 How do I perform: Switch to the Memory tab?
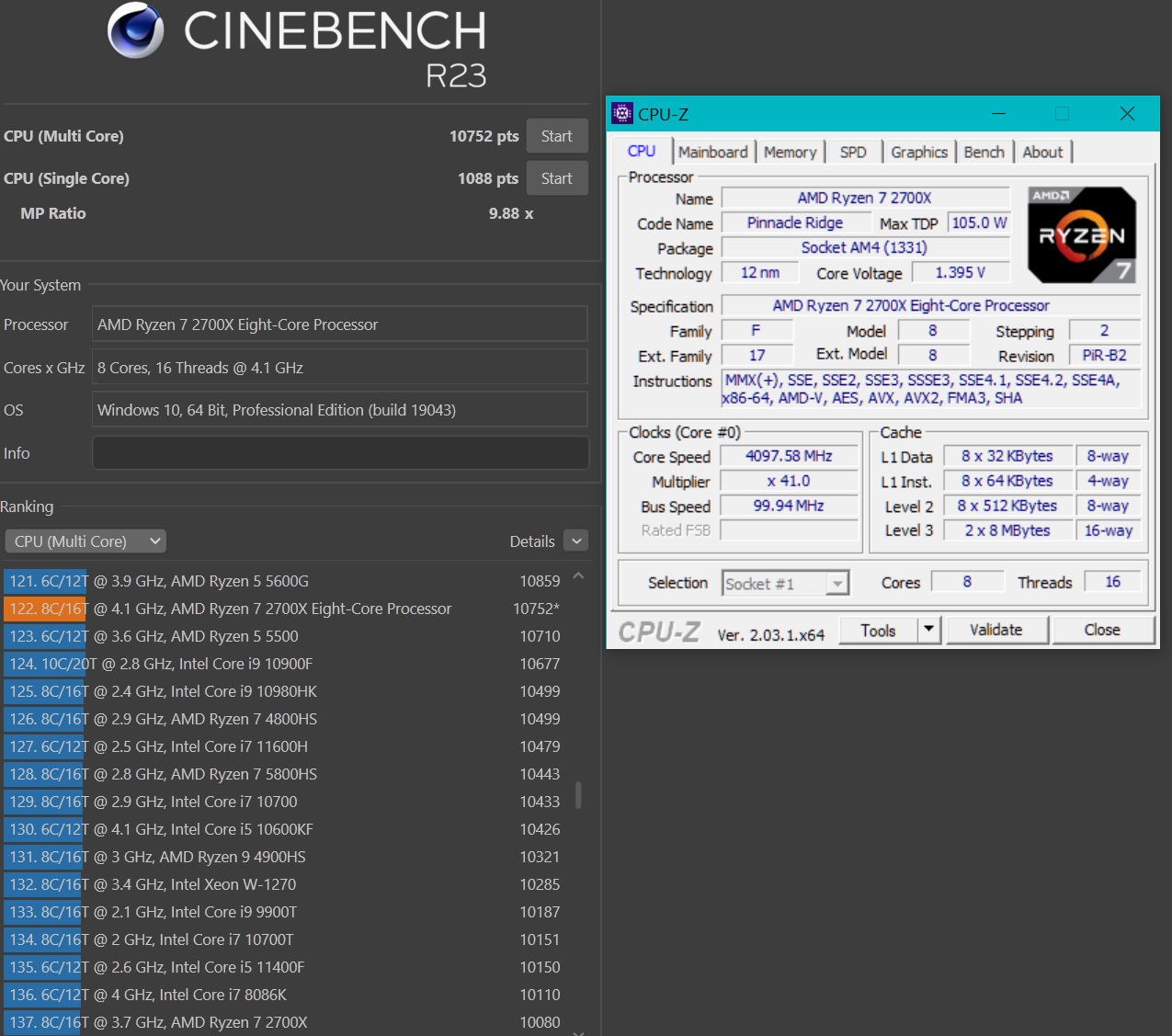pyautogui.click(x=790, y=152)
